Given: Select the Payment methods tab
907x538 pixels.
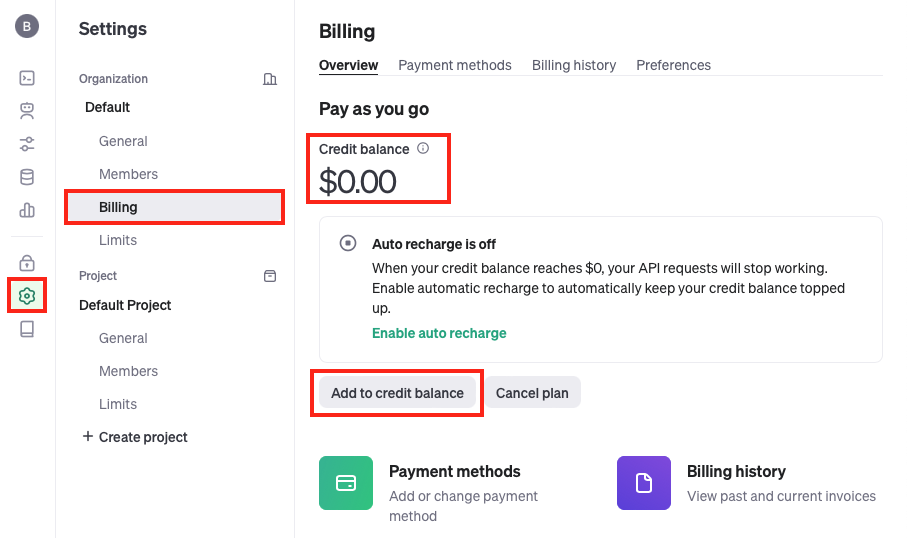Looking at the screenshot, I should (455, 65).
